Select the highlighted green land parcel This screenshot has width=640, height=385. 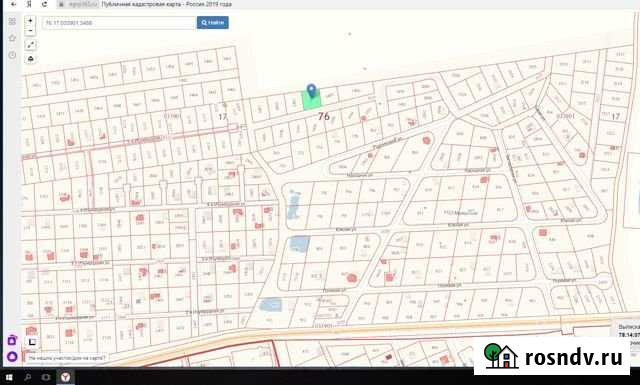click(x=311, y=101)
